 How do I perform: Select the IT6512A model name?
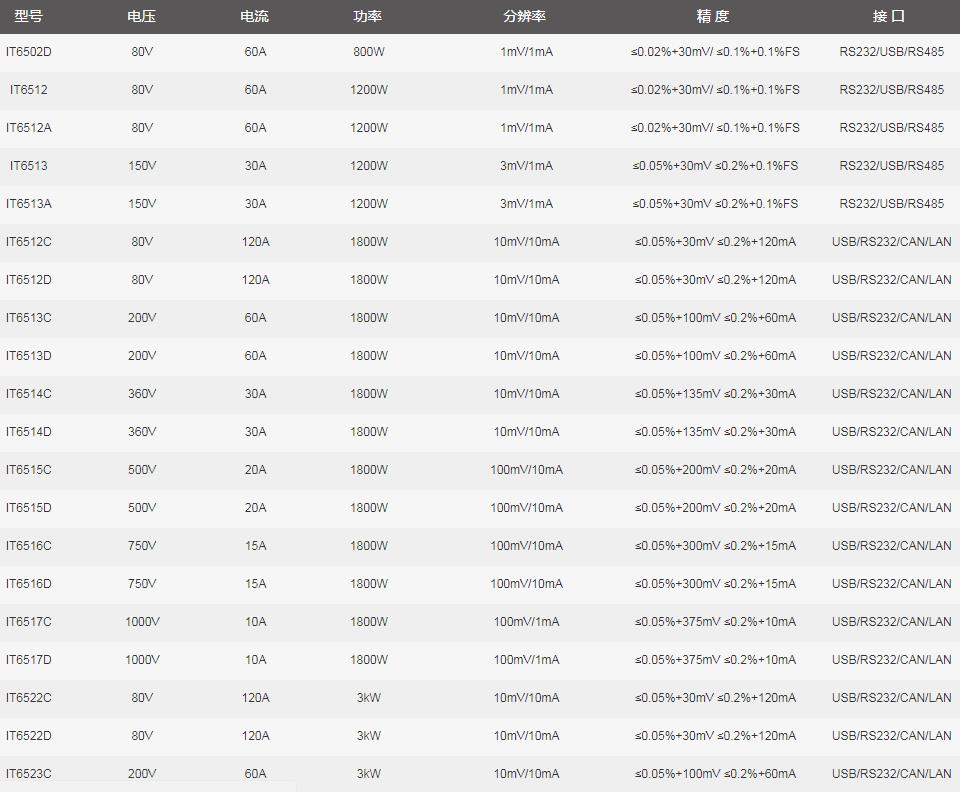pos(29,128)
